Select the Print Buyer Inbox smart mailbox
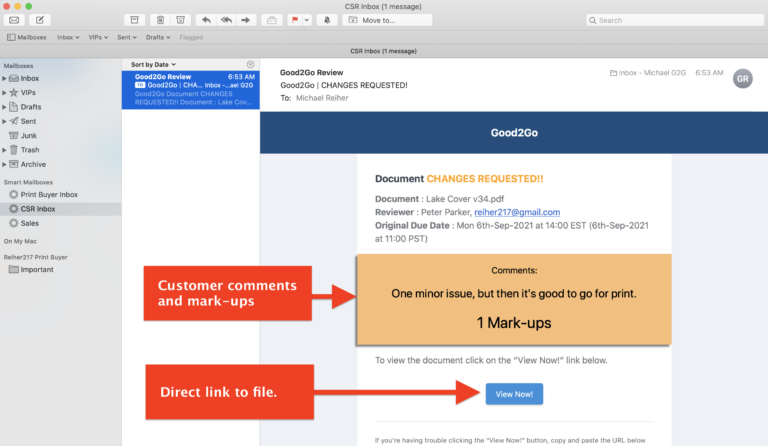 coord(49,194)
